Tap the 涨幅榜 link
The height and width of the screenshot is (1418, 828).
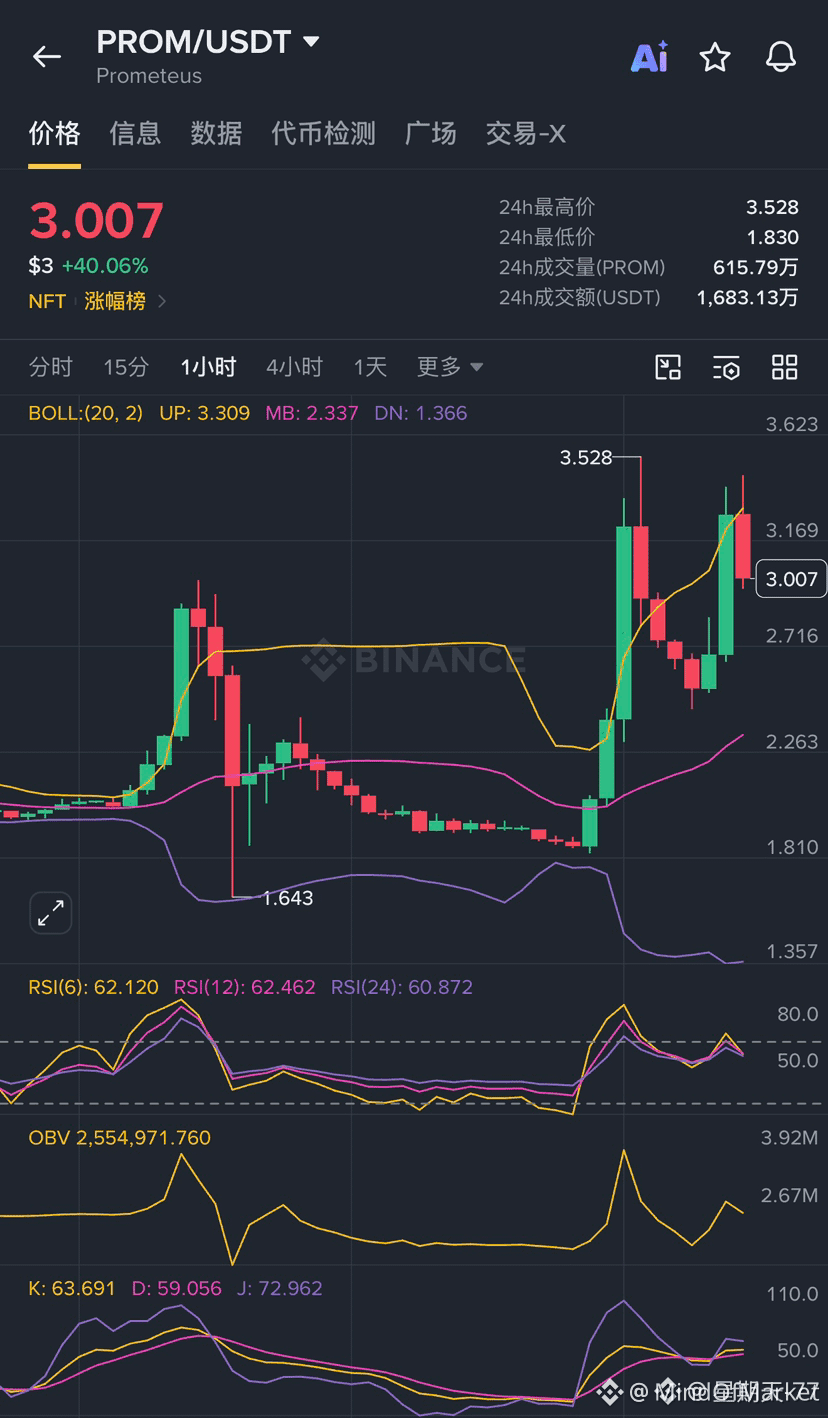pos(115,301)
